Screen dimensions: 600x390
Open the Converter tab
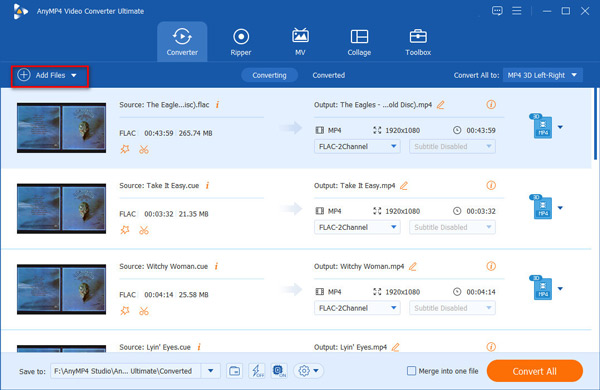point(182,42)
